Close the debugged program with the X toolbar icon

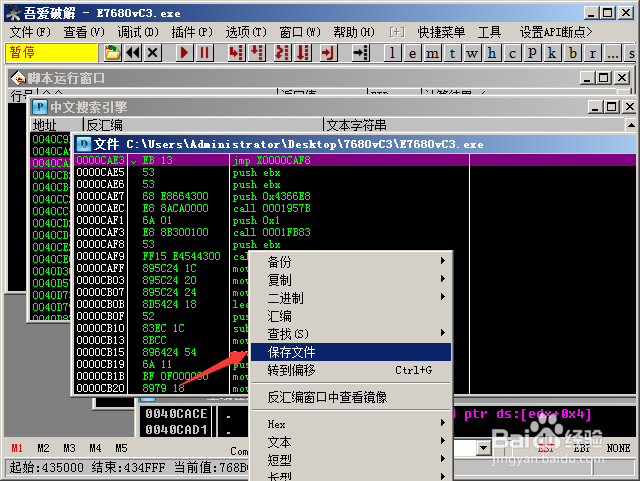point(153,53)
